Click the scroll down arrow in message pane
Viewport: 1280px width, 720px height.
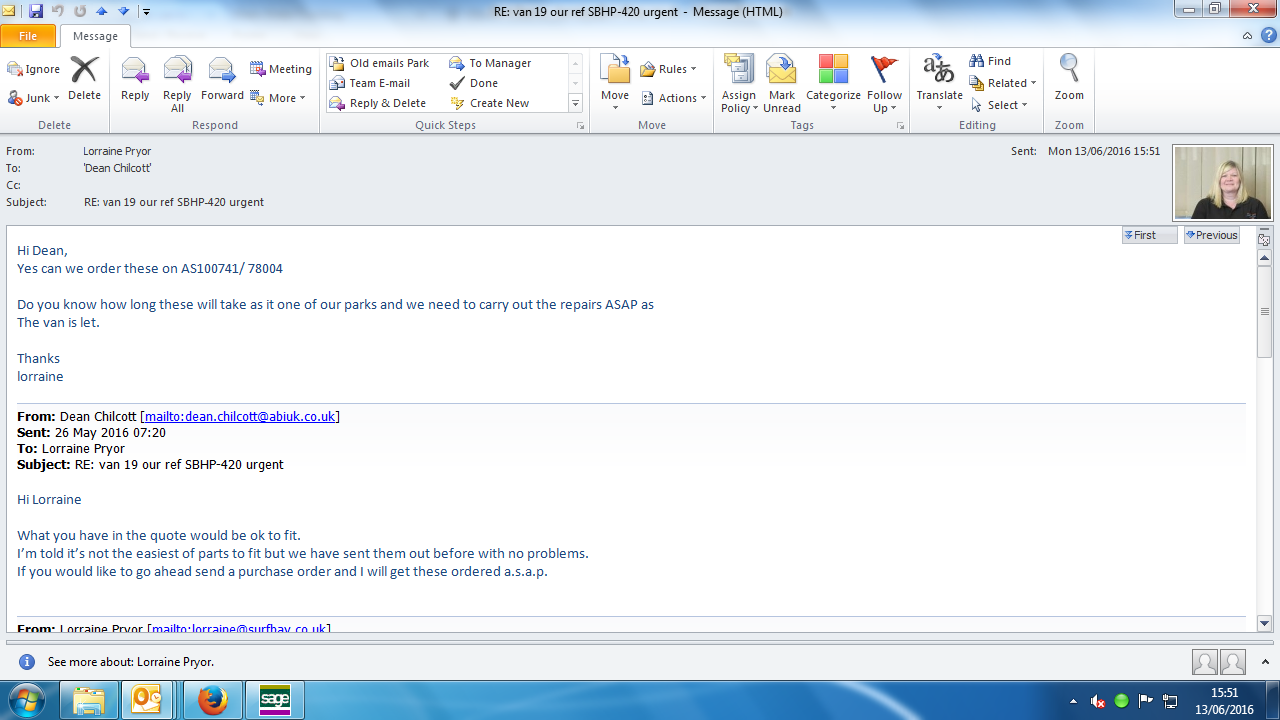coord(1264,623)
